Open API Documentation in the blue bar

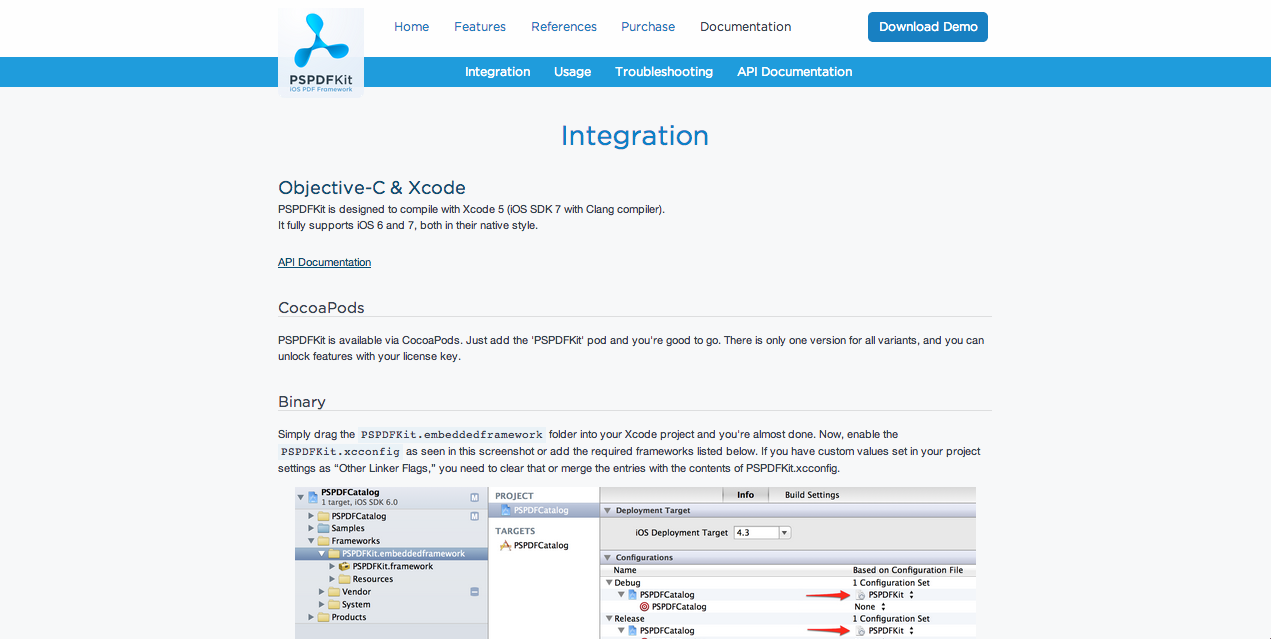[x=795, y=72]
